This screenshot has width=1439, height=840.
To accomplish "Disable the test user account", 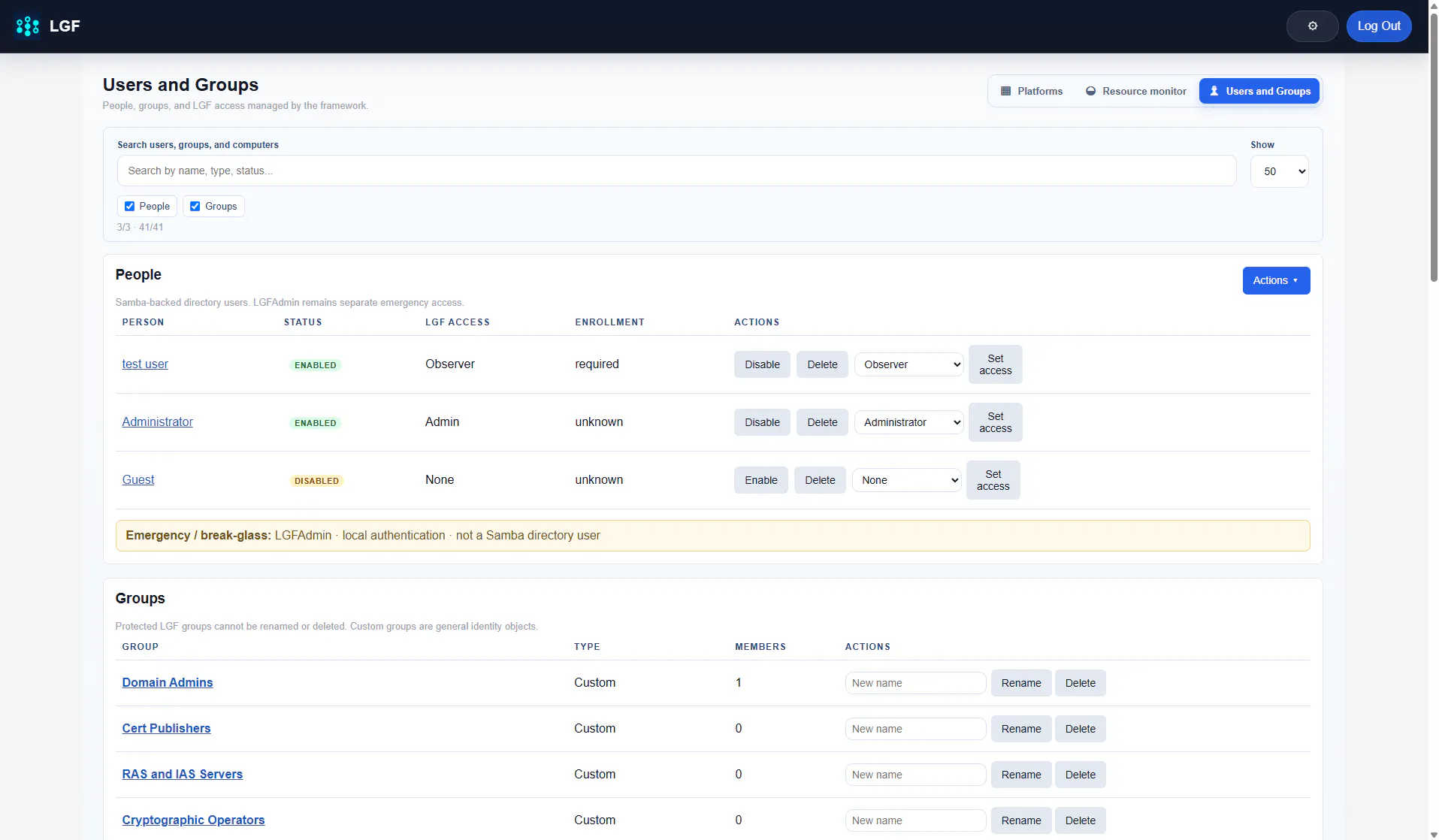I will 762,364.
